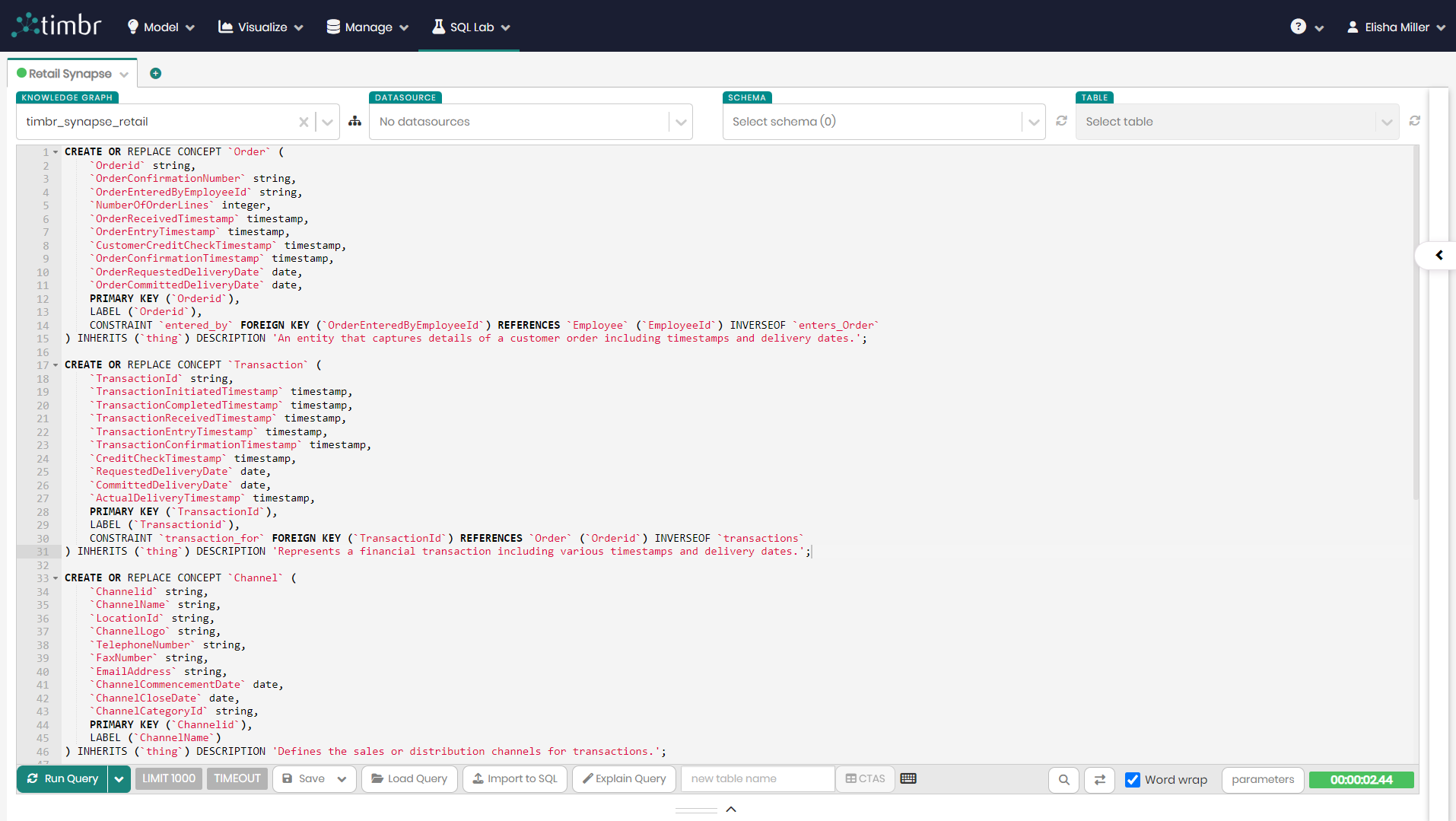Image resolution: width=1456 pixels, height=821 pixels.
Task: Open the Save options dropdown arrow
Action: tap(342, 778)
